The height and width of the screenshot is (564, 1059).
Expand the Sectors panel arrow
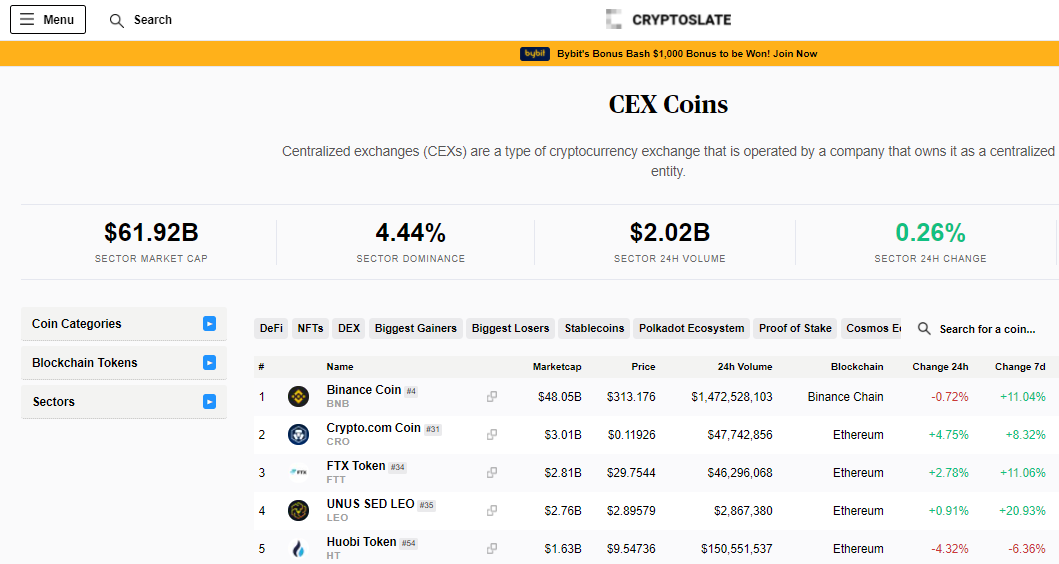209,402
